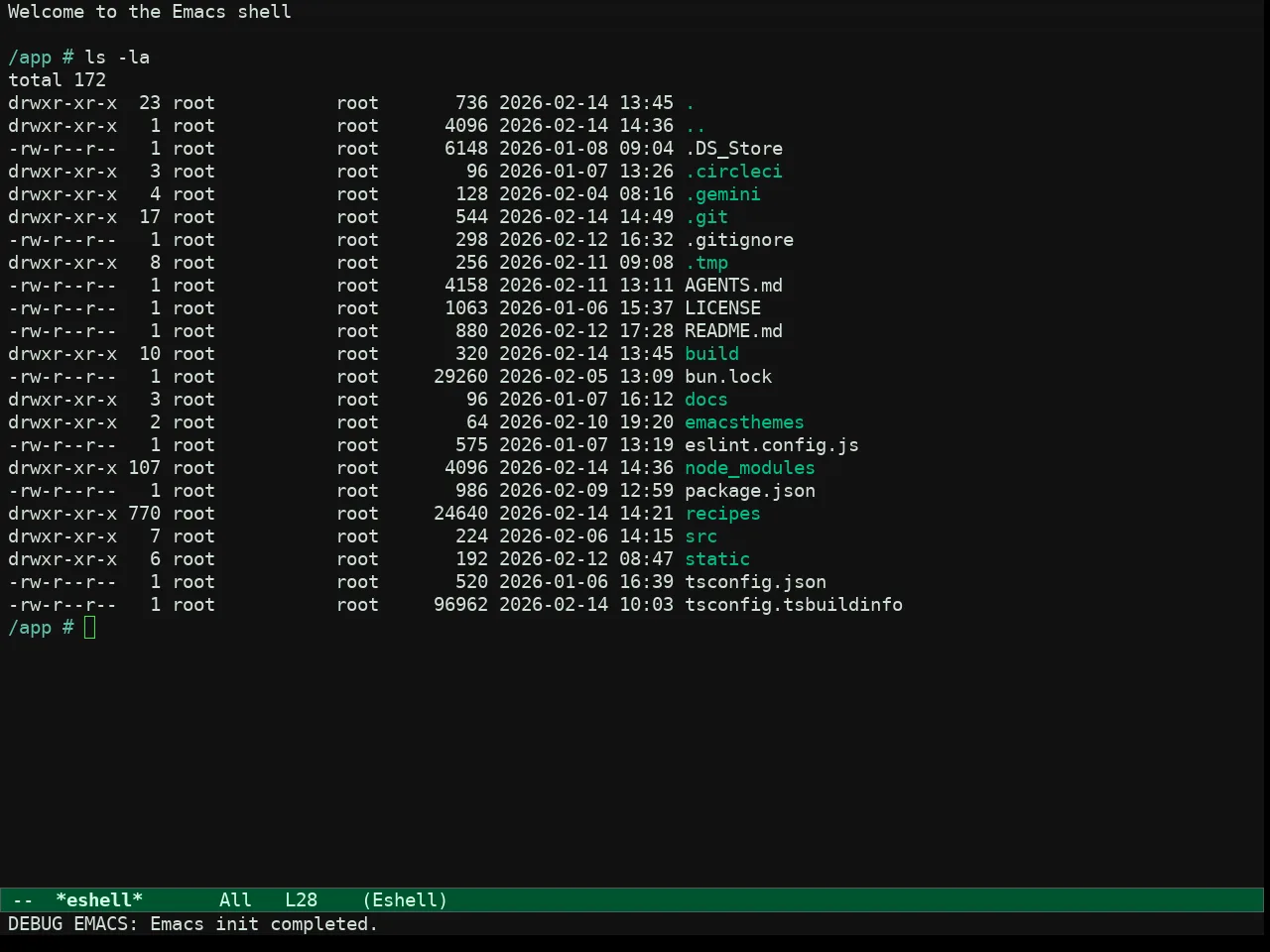Select the docs directory entry
The image size is (1270, 952).
coord(706,400)
